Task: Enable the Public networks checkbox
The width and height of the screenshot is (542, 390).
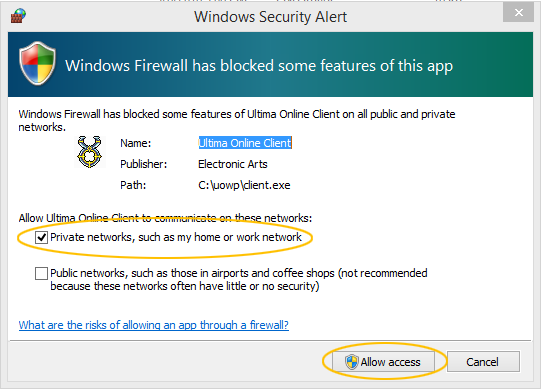Action: 41,273
